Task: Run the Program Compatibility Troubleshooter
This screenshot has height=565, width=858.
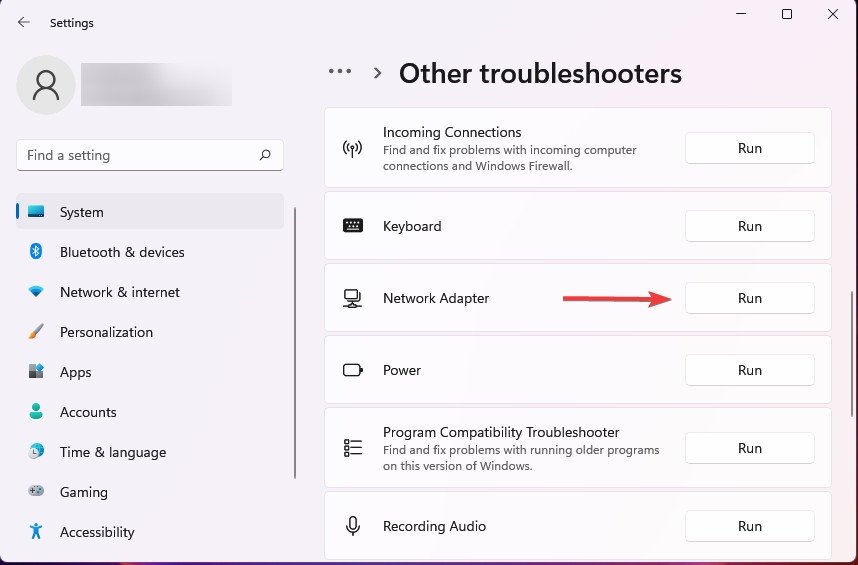Action: coord(750,448)
